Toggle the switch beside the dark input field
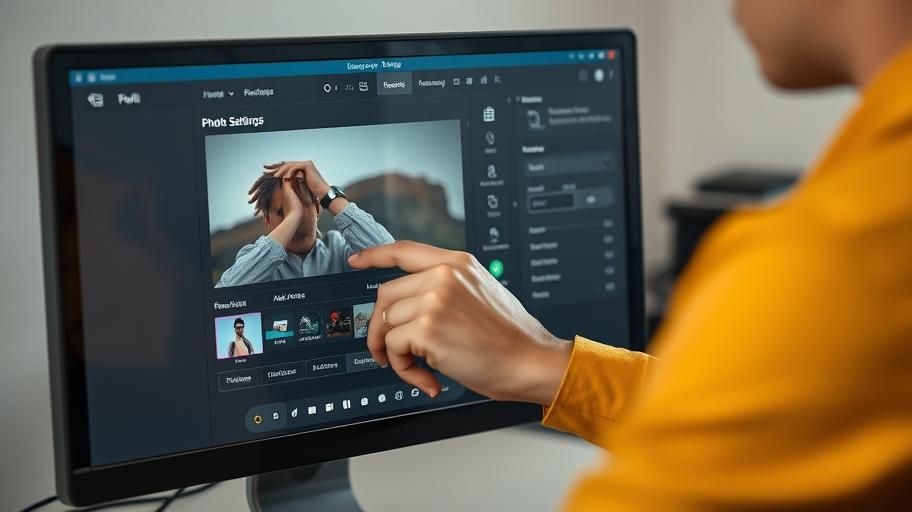Screen dimensions: 912x512 coord(593,200)
